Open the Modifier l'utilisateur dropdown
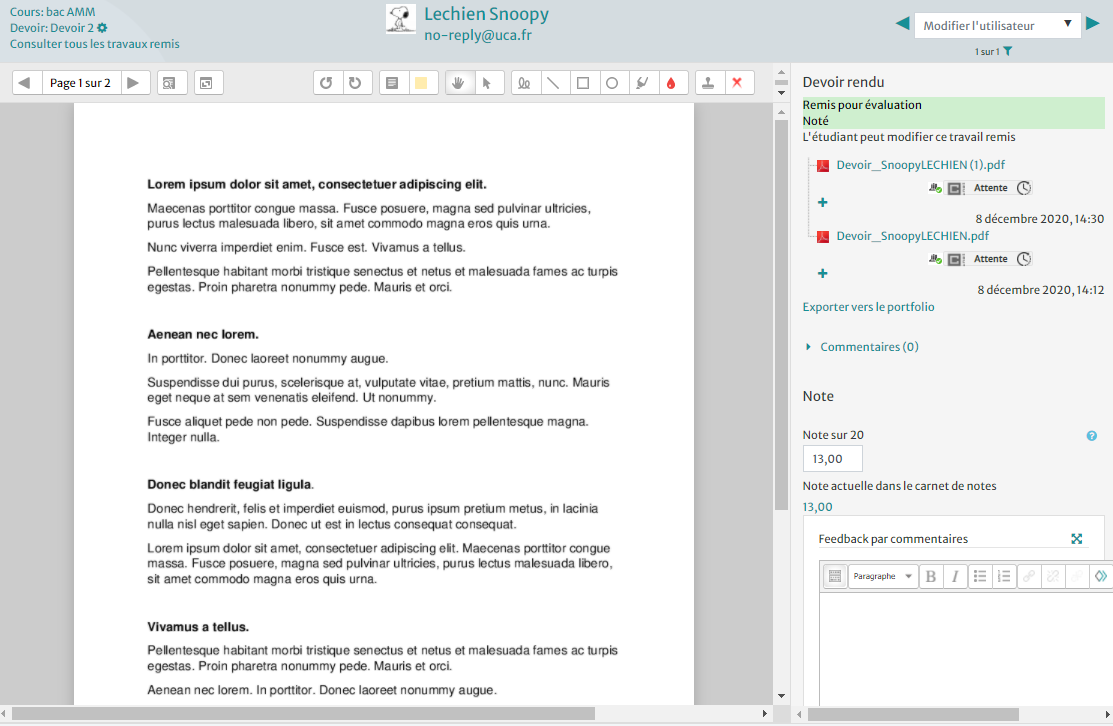Screen dimensions: 1113x726 [997, 25]
